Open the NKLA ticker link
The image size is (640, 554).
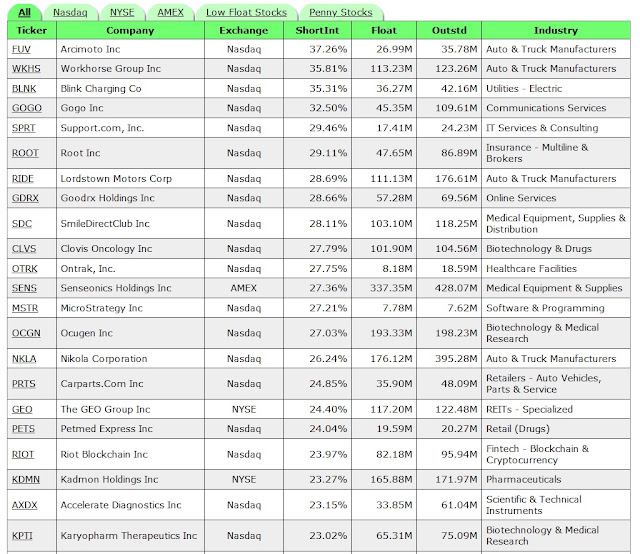click(x=24, y=359)
